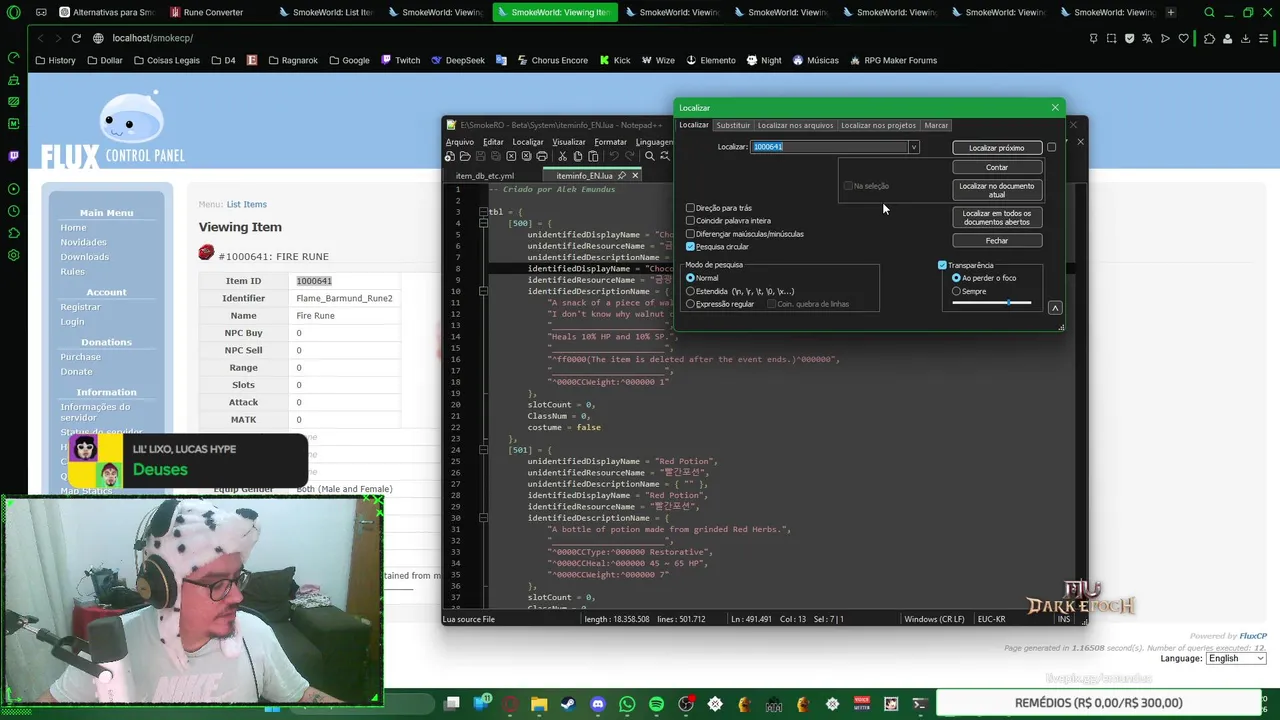Select the 'Normal' search mode radio

690,278
